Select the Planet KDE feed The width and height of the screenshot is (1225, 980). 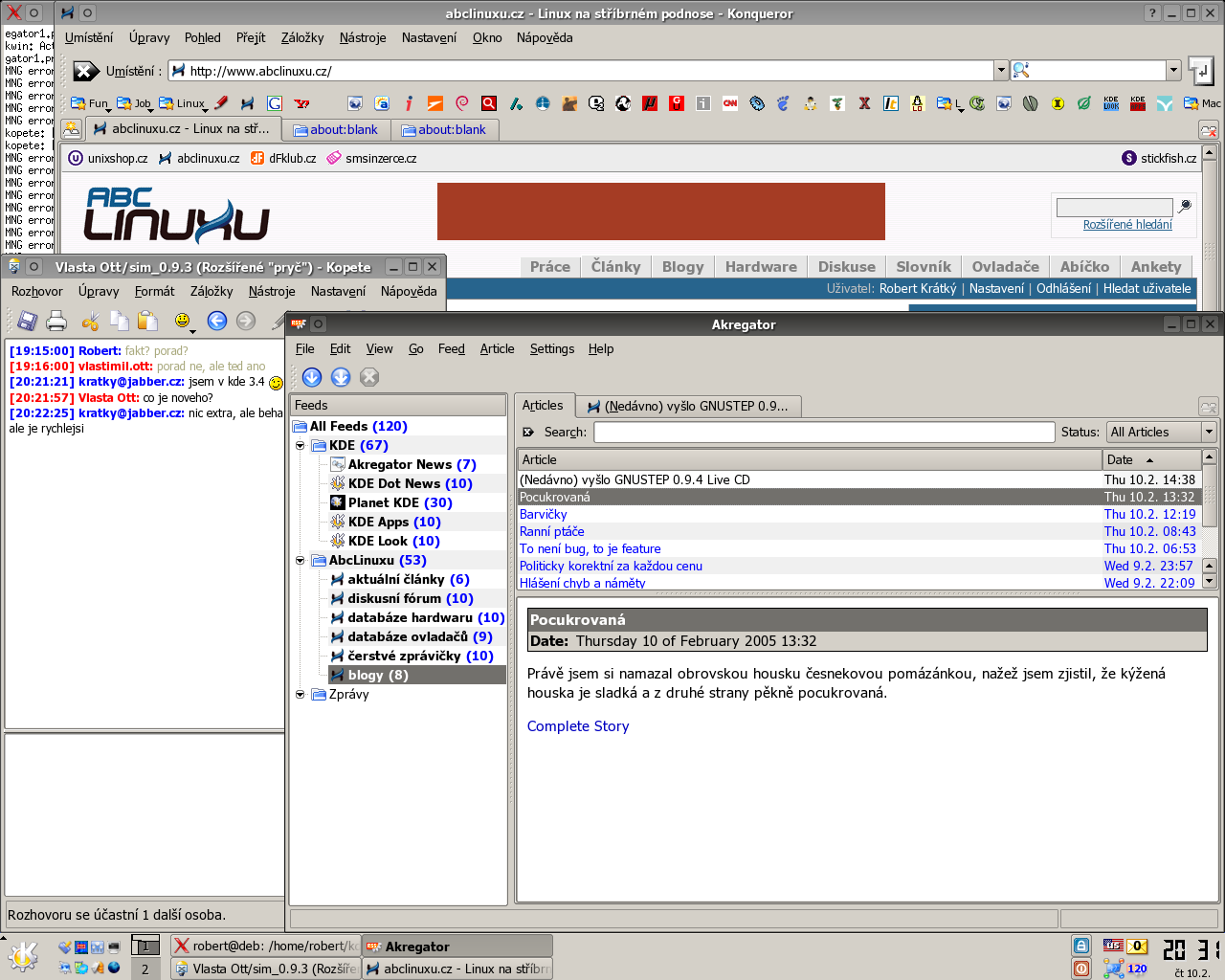390,503
